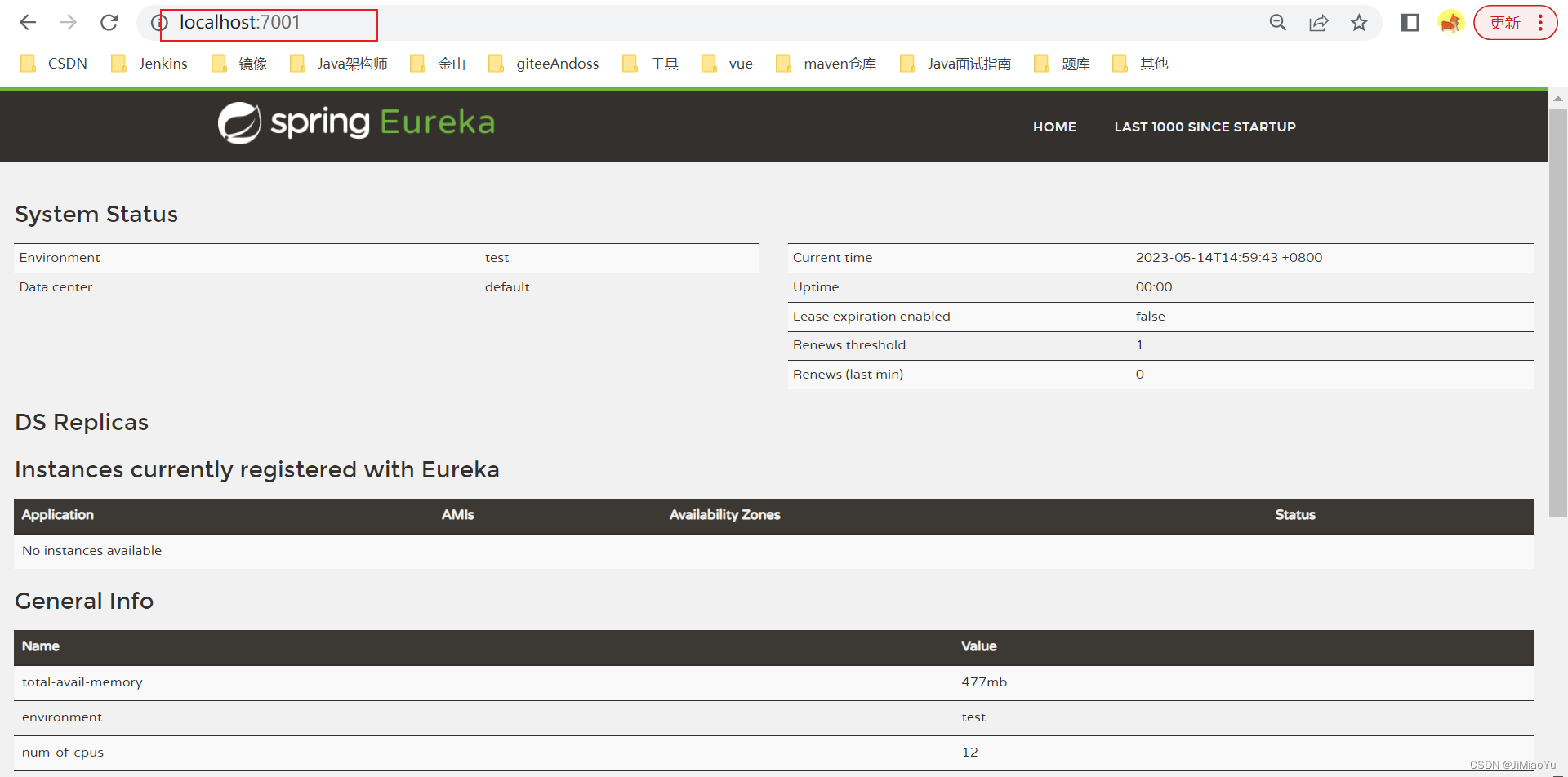Go back with the browser back arrow

[x=28, y=23]
